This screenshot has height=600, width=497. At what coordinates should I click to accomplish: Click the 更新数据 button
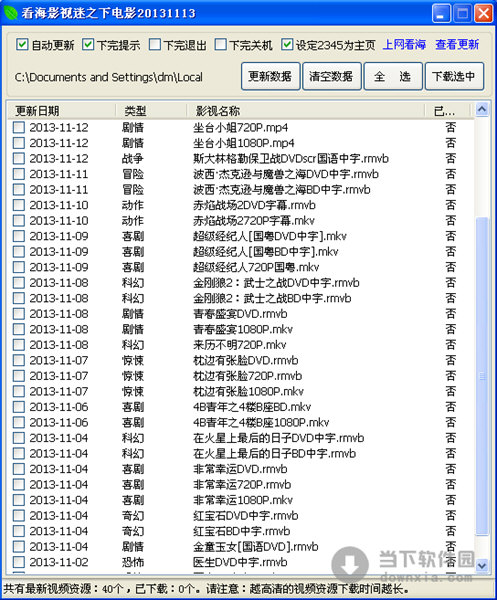click(x=270, y=77)
